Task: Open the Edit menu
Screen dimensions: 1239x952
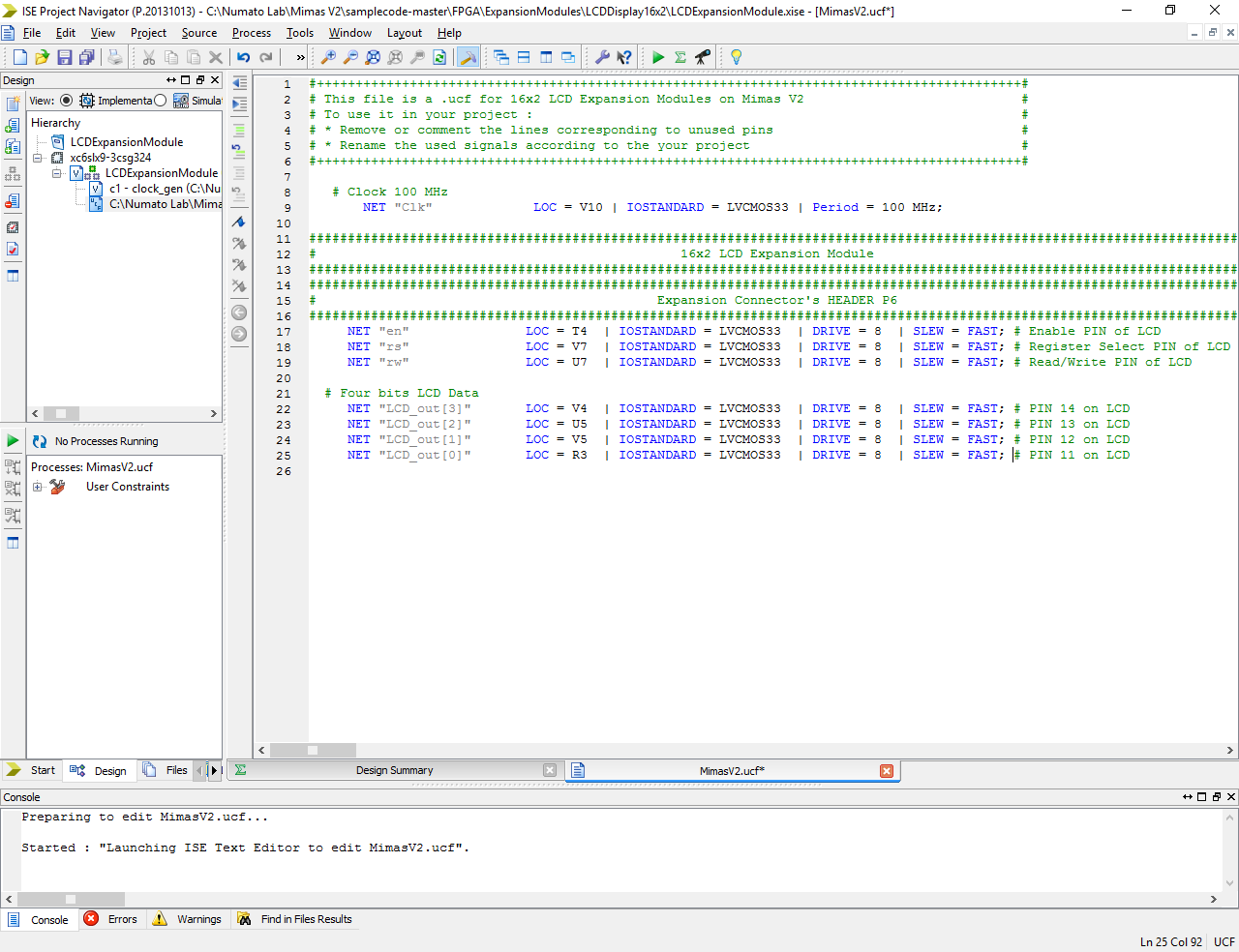Action: pos(66,33)
